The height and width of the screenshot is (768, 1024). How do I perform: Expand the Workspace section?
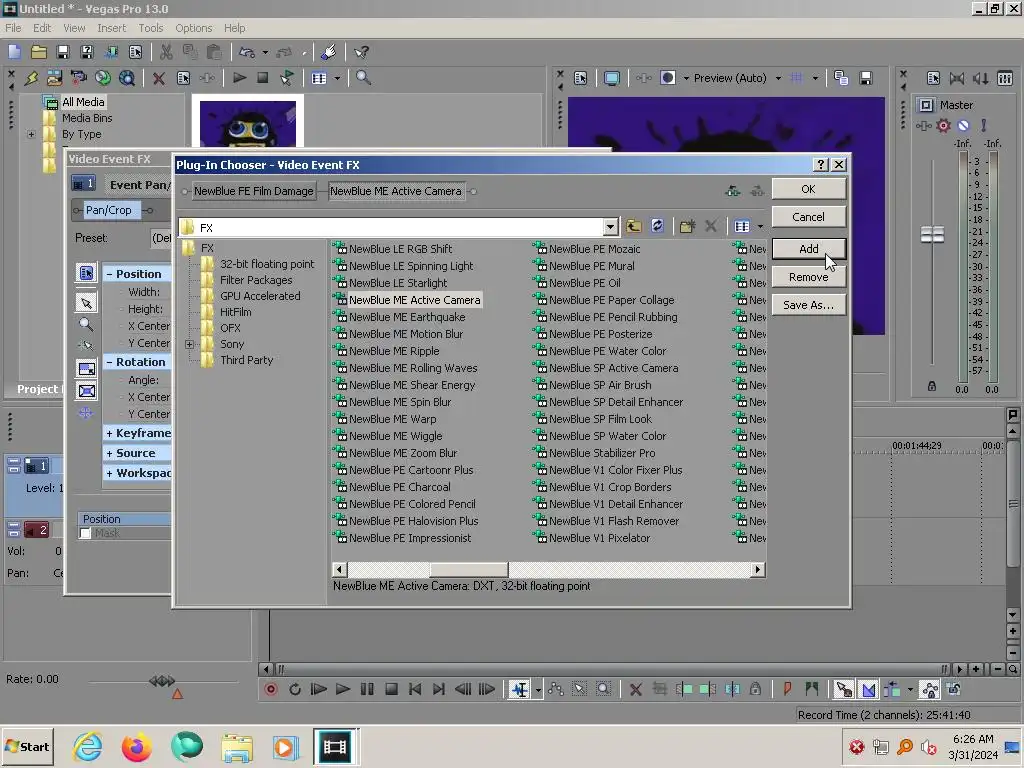(110, 473)
